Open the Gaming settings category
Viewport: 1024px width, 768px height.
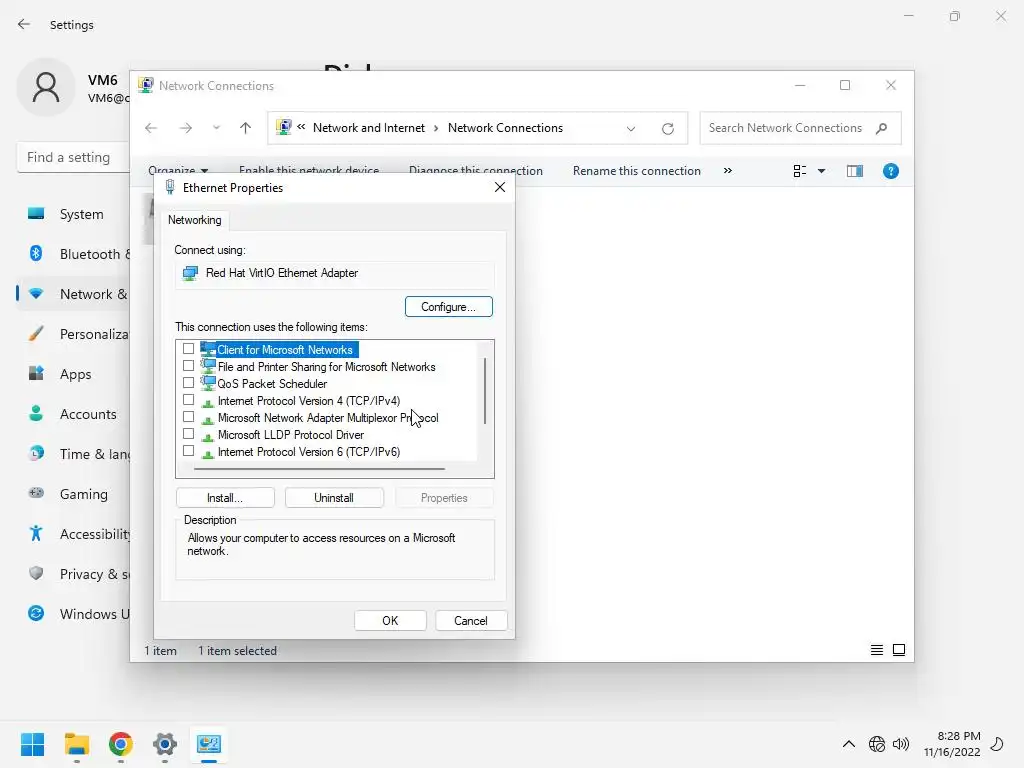pos(73,494)
